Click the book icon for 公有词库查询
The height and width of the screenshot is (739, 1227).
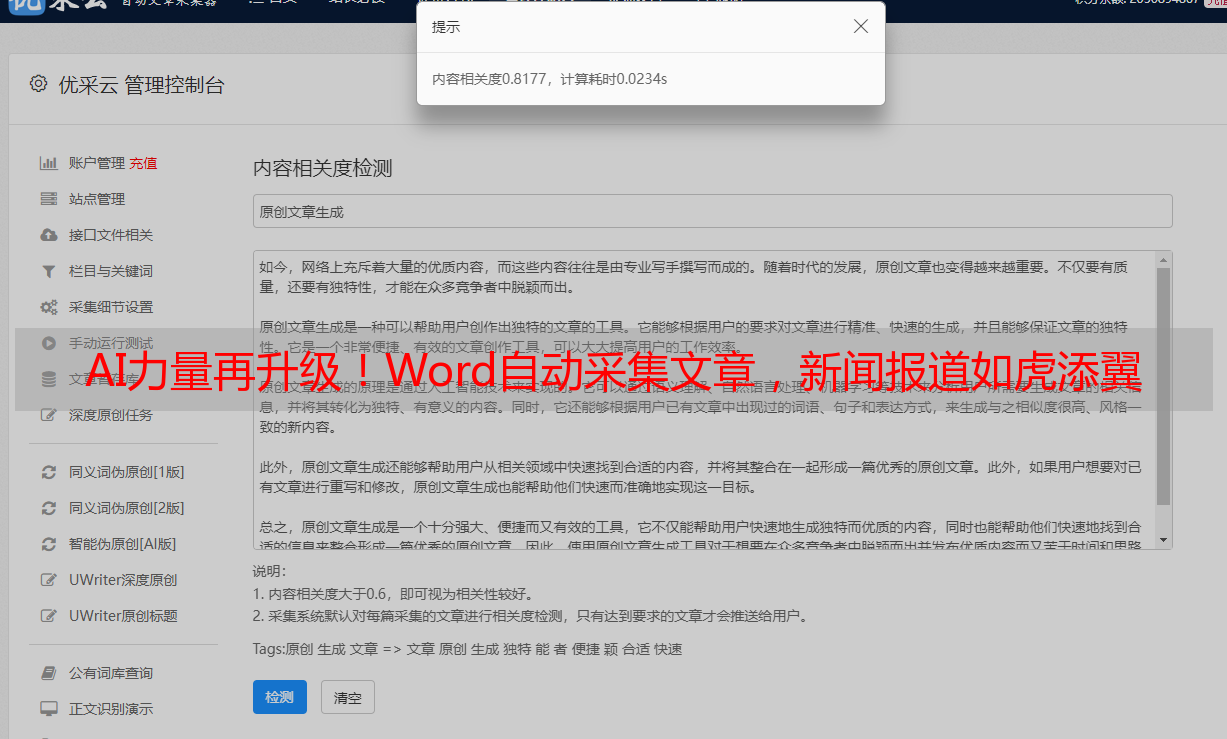click(x=48, y=673)
